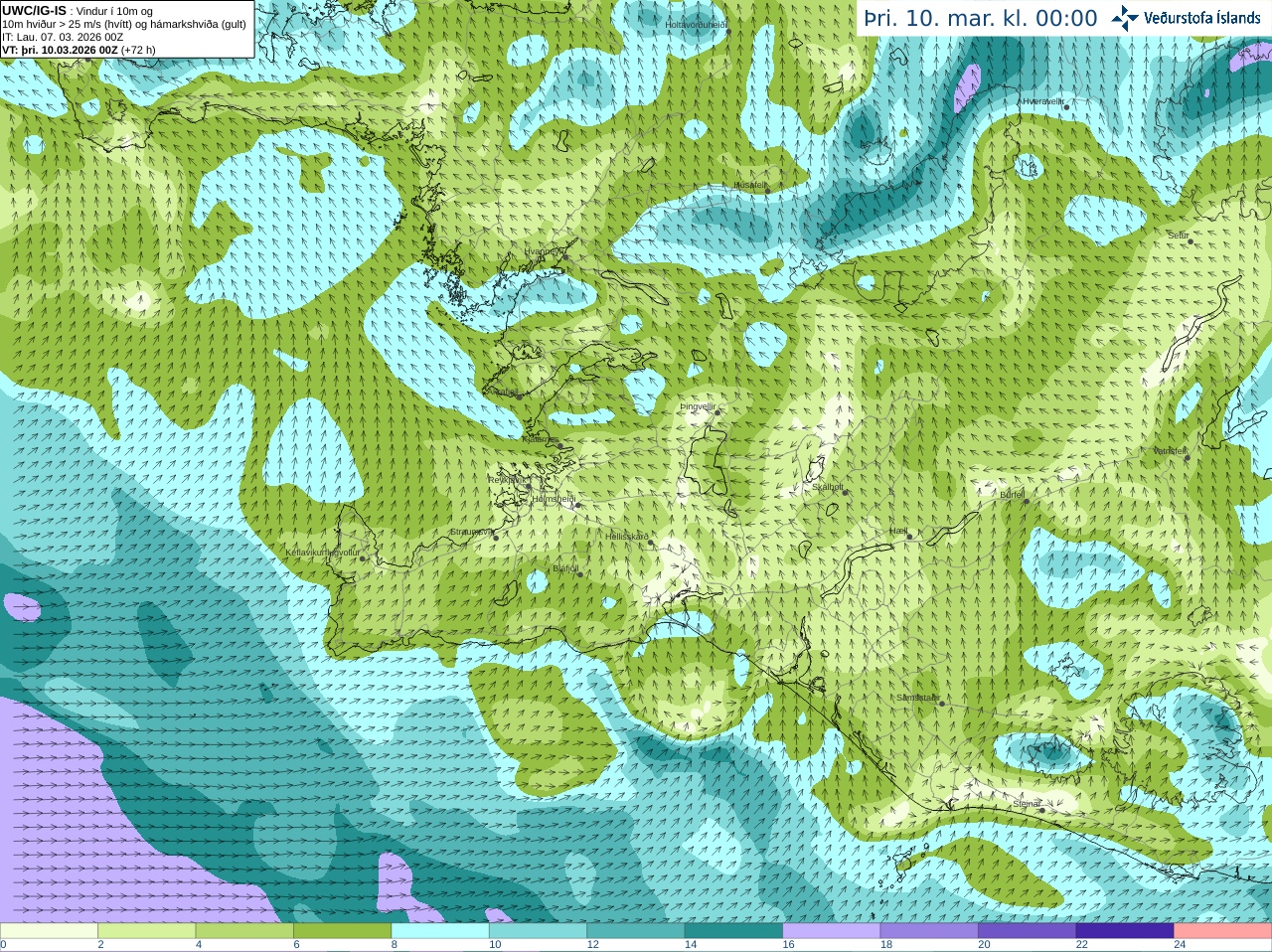Click the Skálholt station label
Viewport: 1272px width, 952px height.
tap(828, 487)
